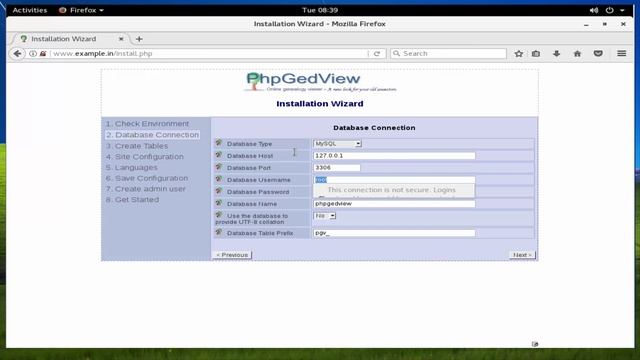Expand the top bar system menu arrow
Image resolution: width=640 pixels, height=360 pixels.
[x=622, y=10]
